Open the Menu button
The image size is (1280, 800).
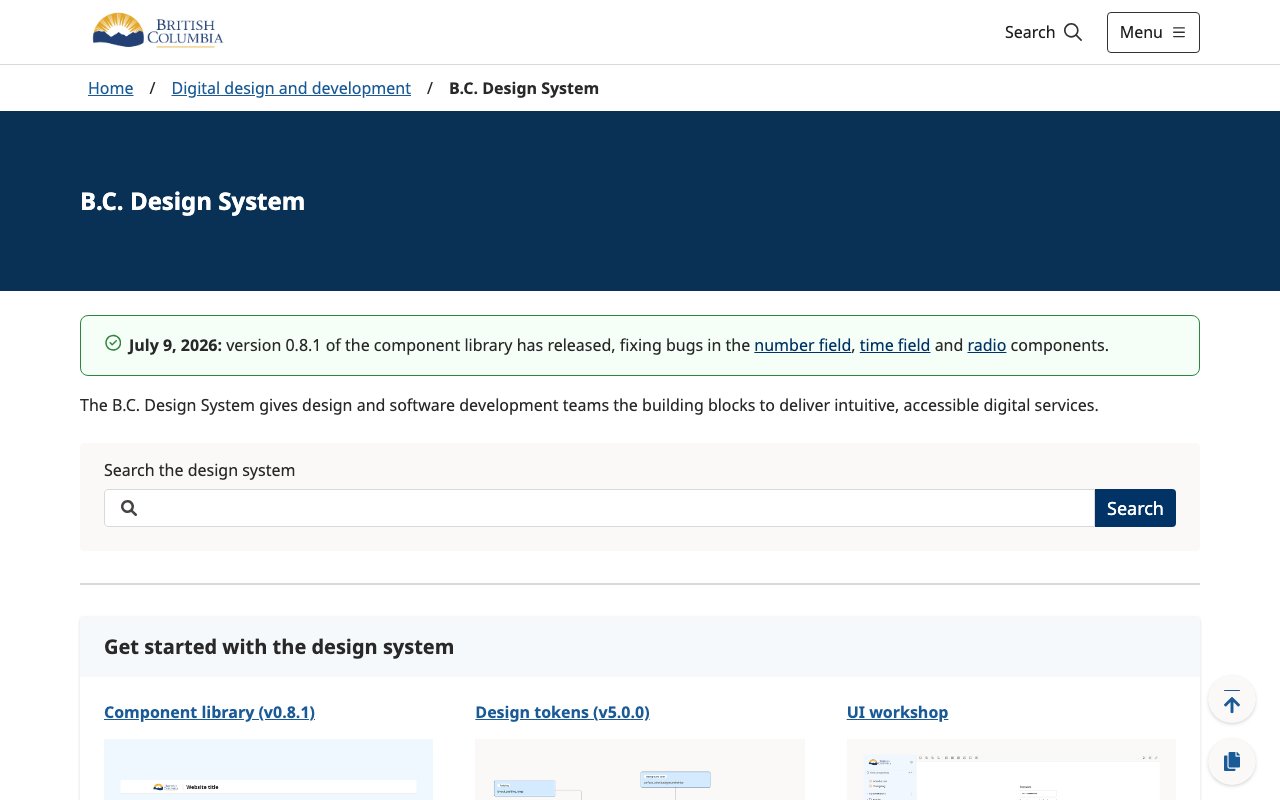[1153, 32]
